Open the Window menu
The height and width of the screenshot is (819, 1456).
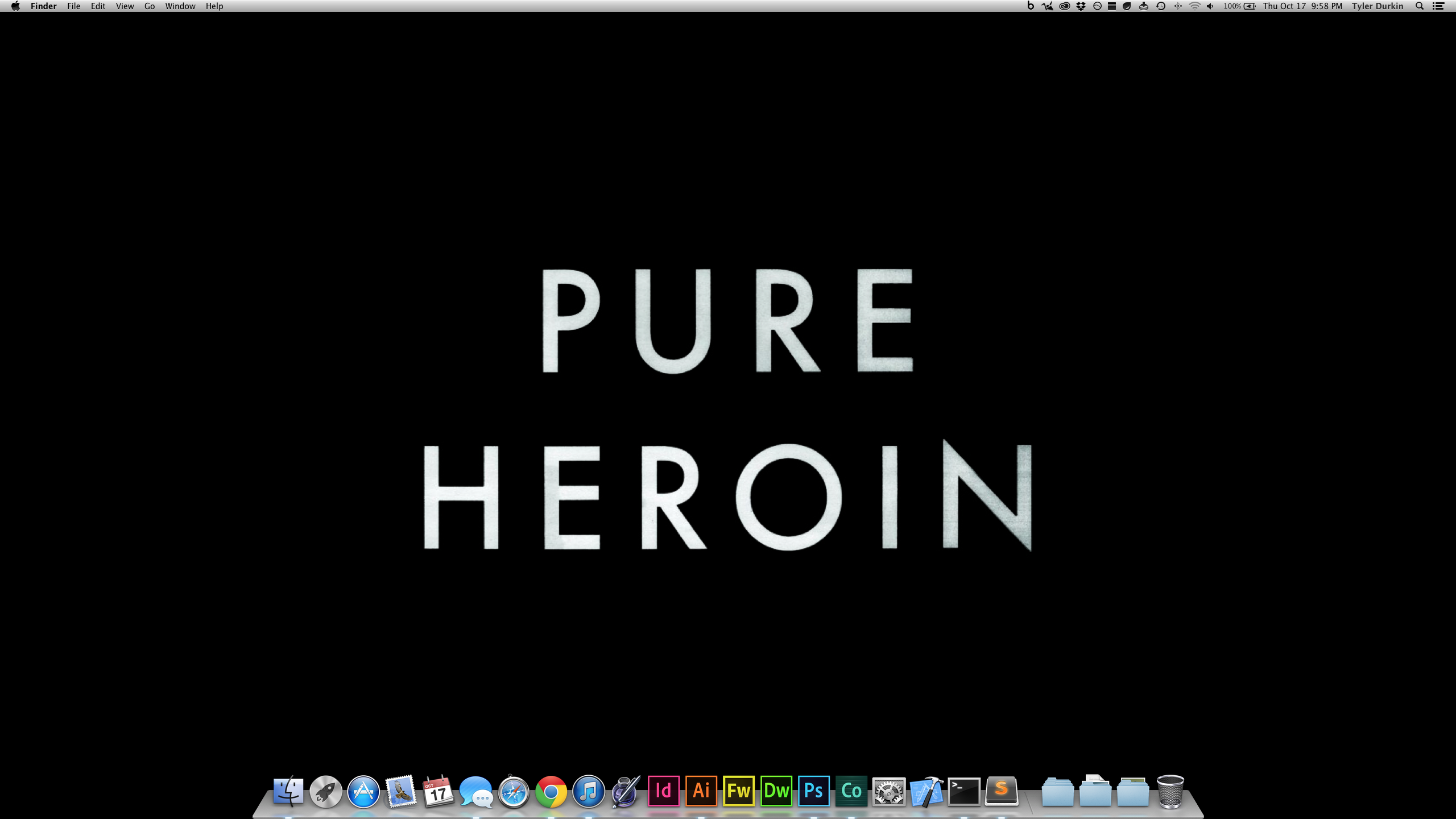(180, 6)
